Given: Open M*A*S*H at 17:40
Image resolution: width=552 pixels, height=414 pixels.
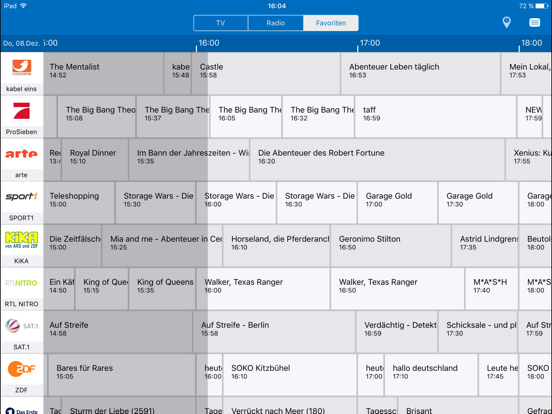Looking at the screenshot, I should 491,288.
